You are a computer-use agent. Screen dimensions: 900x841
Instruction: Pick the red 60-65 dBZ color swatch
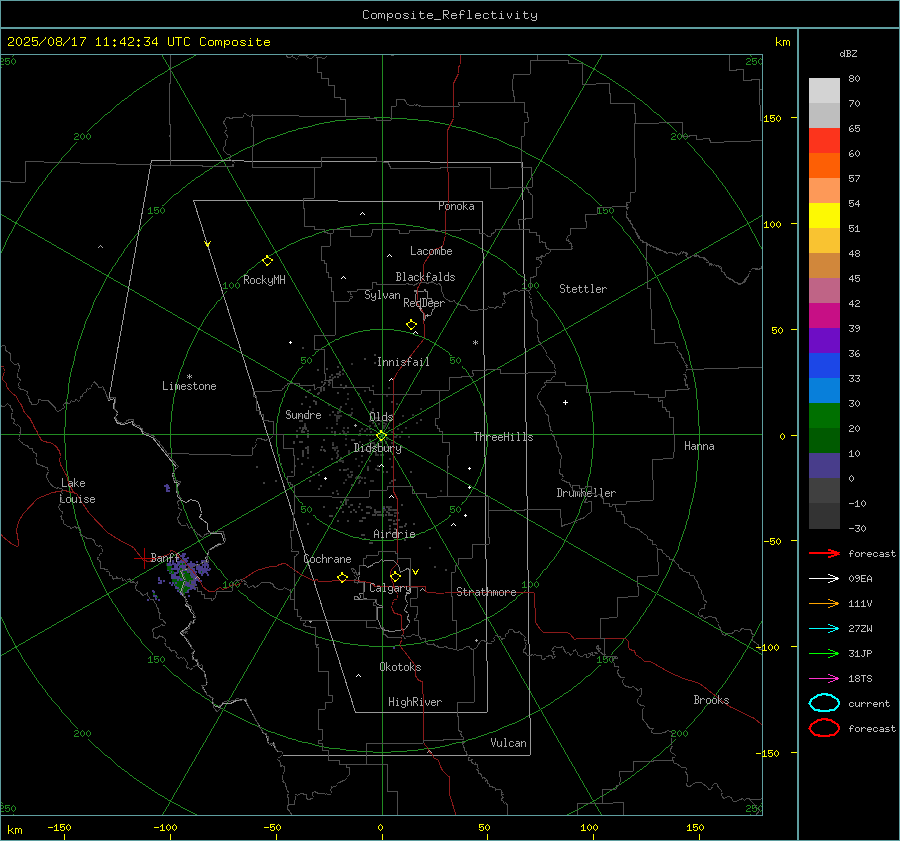pos(824,140)
